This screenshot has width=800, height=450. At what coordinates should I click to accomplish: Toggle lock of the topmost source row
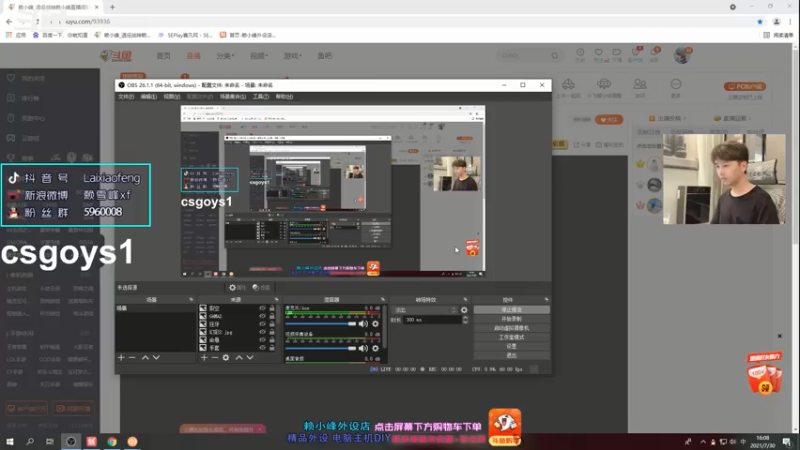click(271, 308)
